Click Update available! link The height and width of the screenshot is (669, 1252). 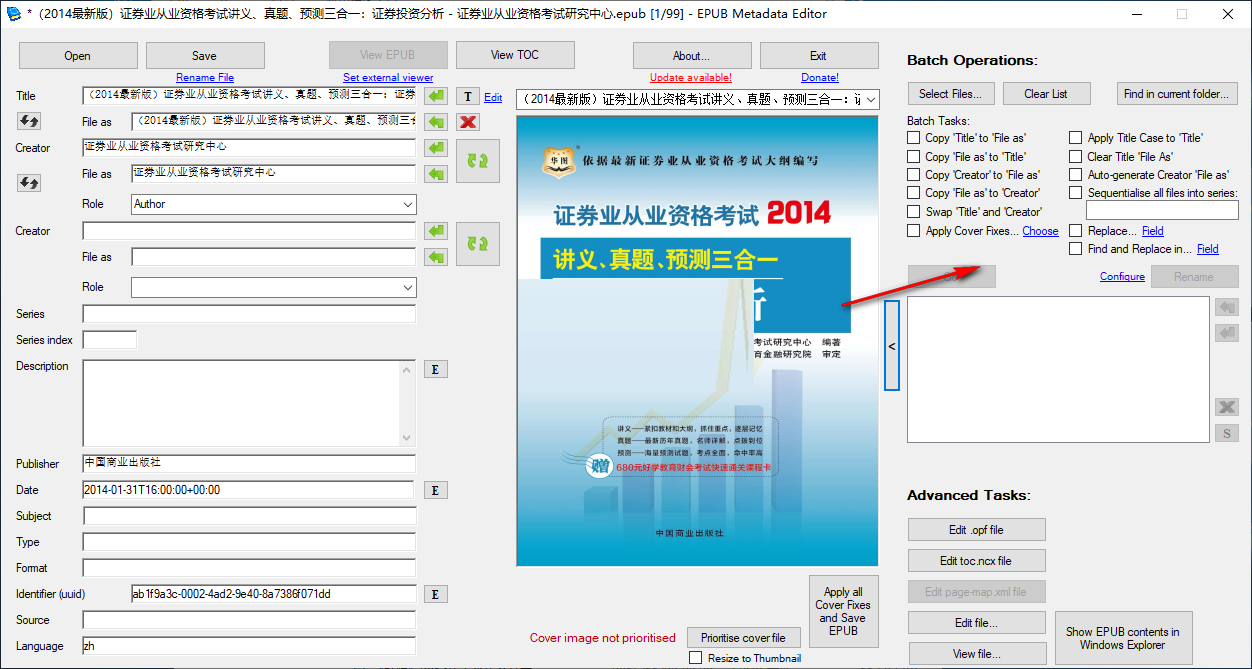(691, 77)
